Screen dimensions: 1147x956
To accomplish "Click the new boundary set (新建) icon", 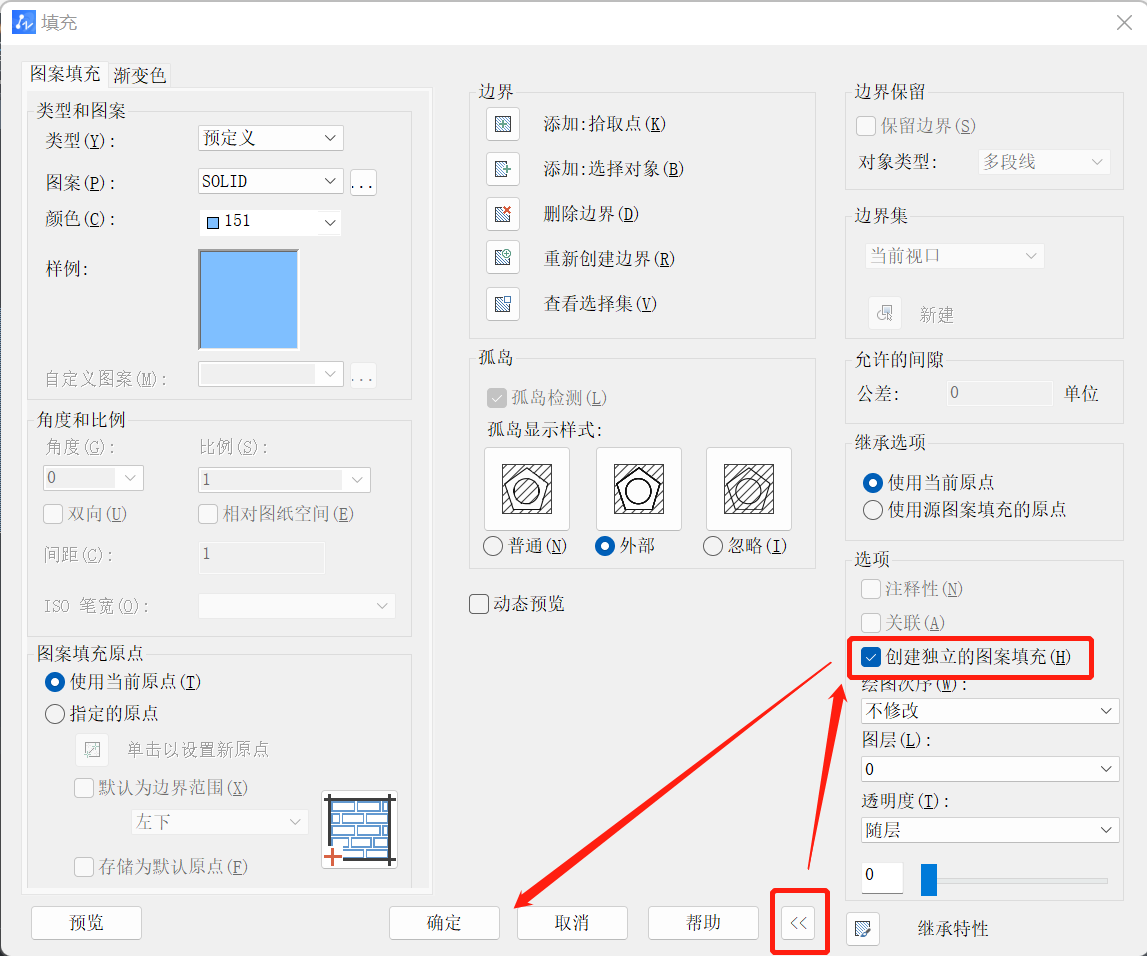I will point(884,313).
